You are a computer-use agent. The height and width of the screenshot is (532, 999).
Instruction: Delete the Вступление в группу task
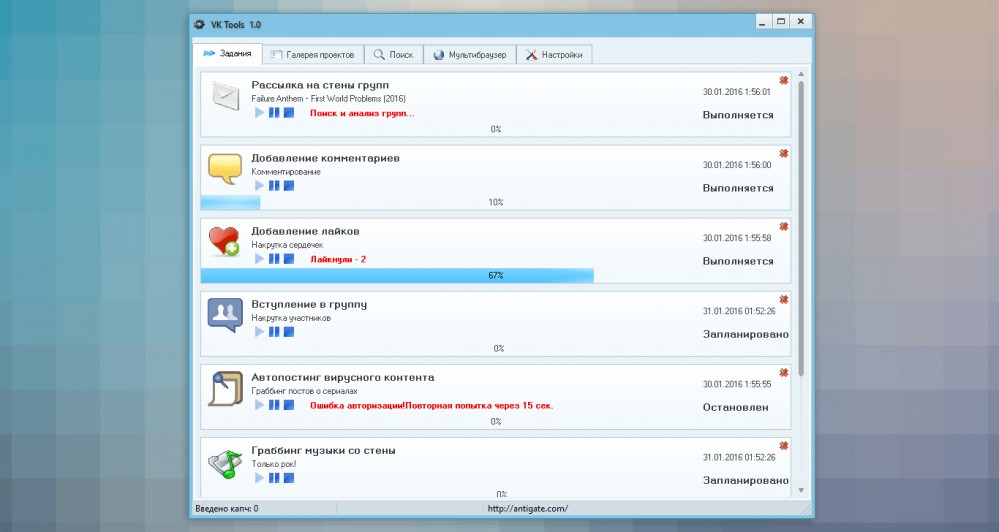click(x=784, y=300)
